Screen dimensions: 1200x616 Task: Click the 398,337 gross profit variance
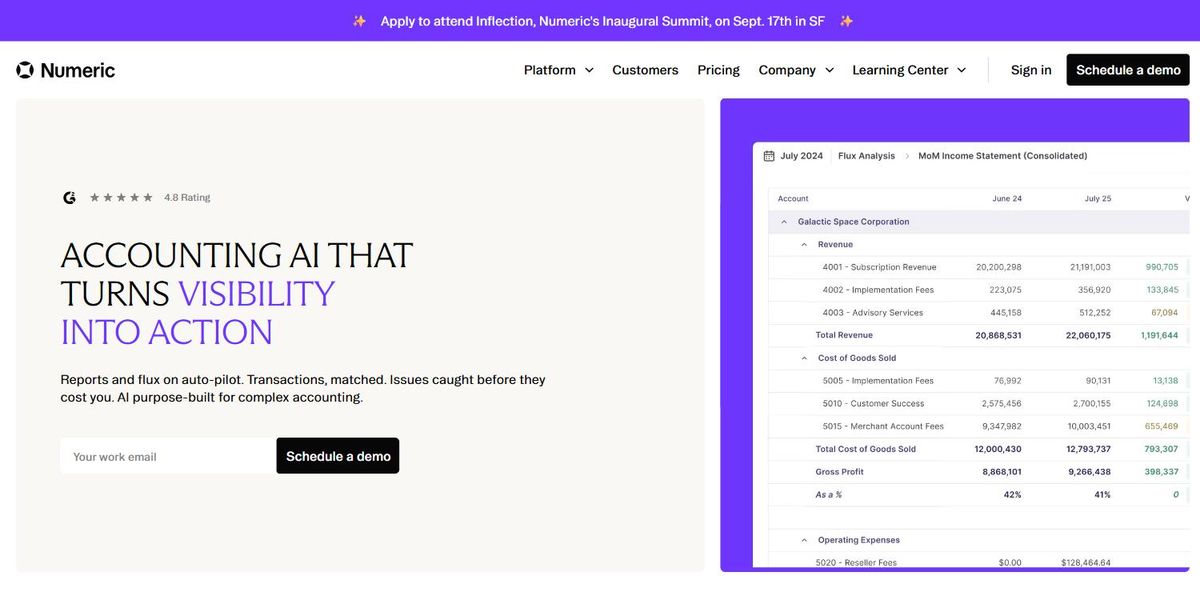(1162, 472)
